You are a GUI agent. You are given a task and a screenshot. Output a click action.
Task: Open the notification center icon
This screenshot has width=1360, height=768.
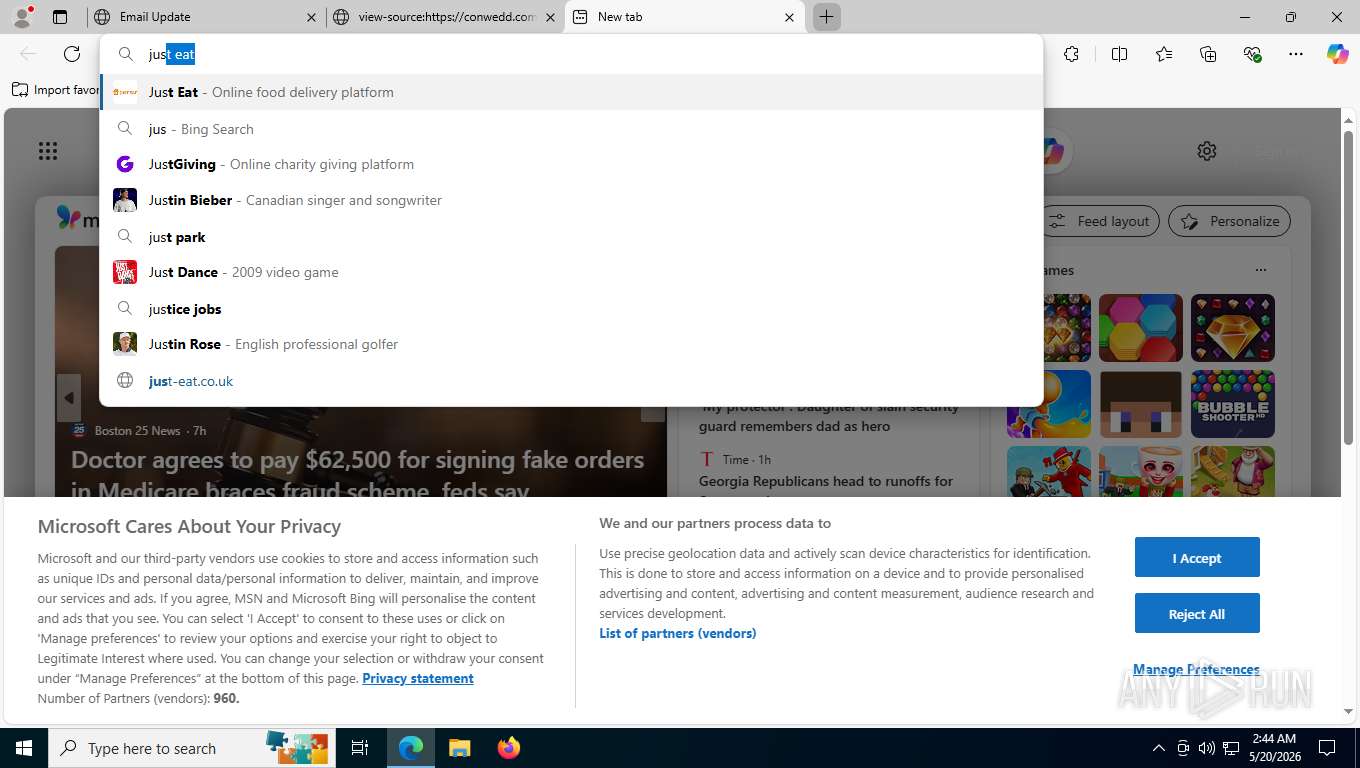pos(1327,748)
